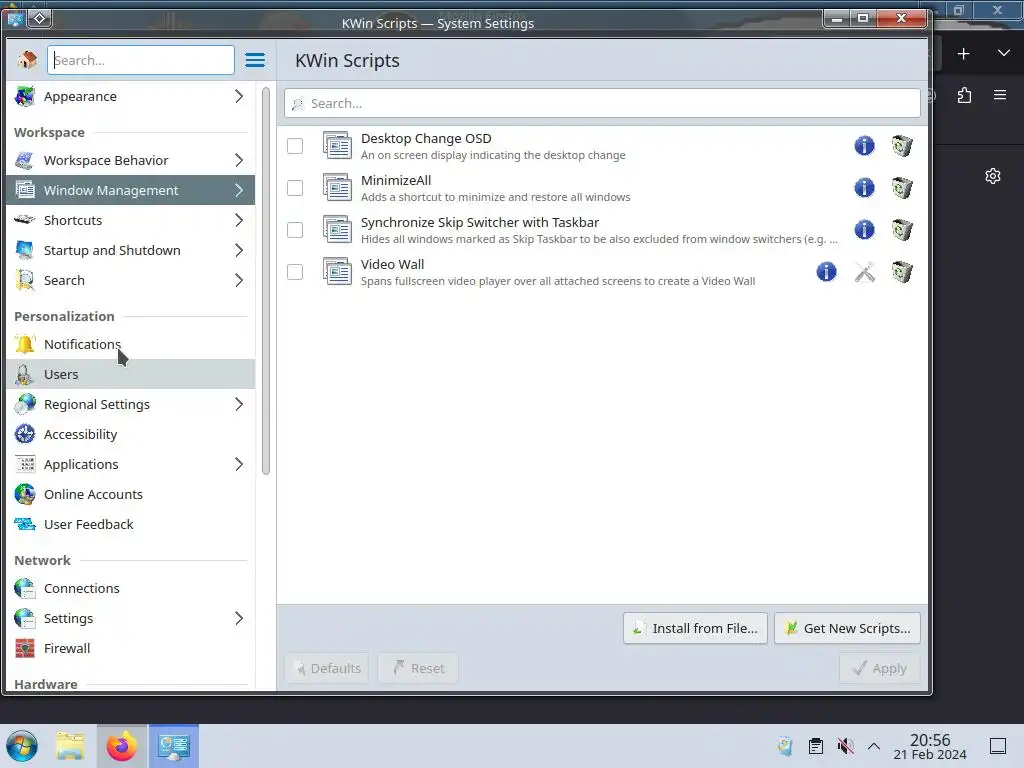
Task: Enable Synchronize Skip Switcher with Taskbar checkbox
Action: (295, 230)
